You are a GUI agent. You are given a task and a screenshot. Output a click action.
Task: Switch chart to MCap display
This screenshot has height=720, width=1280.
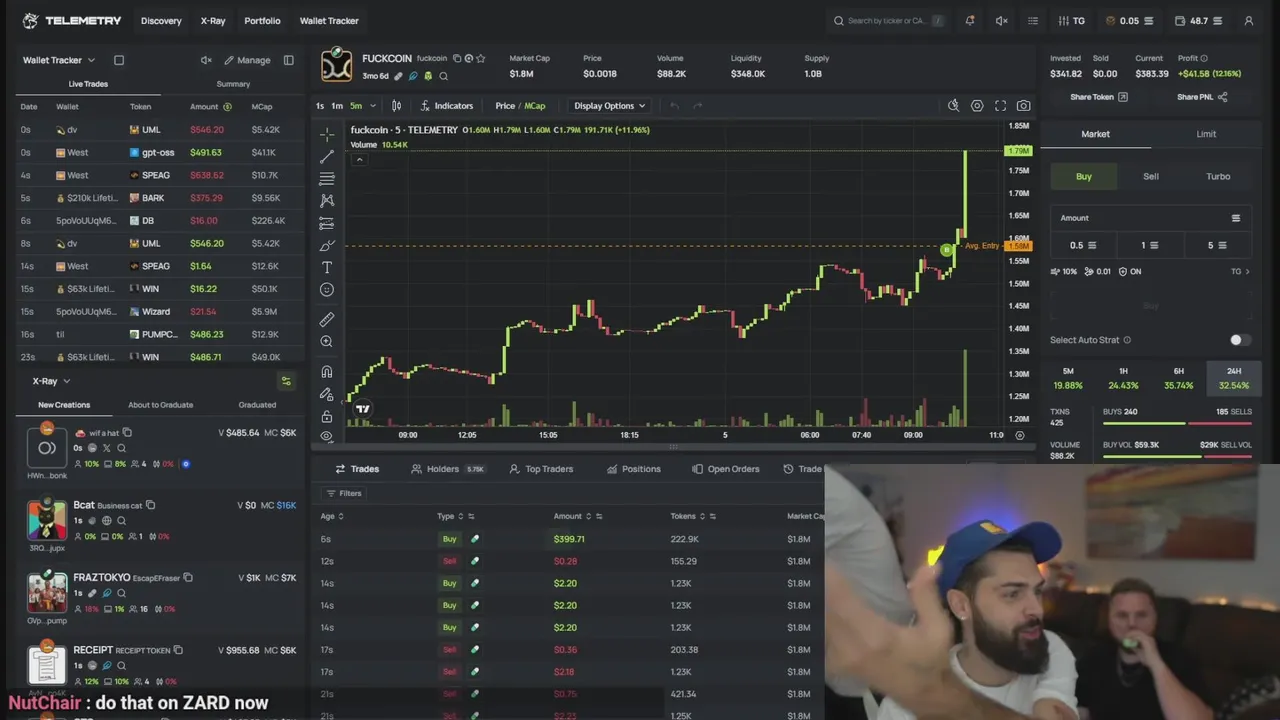[535, 106]
